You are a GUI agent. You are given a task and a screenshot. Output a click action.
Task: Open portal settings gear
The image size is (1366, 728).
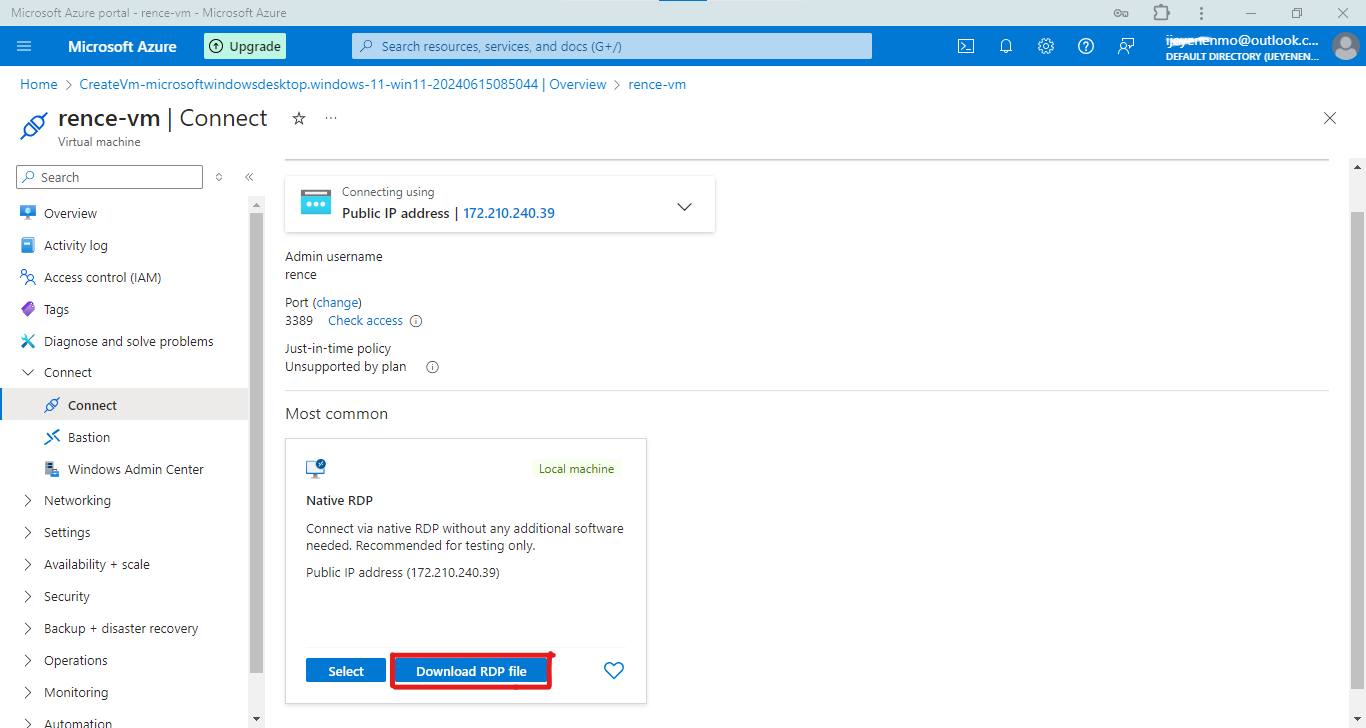(1046, 46)
